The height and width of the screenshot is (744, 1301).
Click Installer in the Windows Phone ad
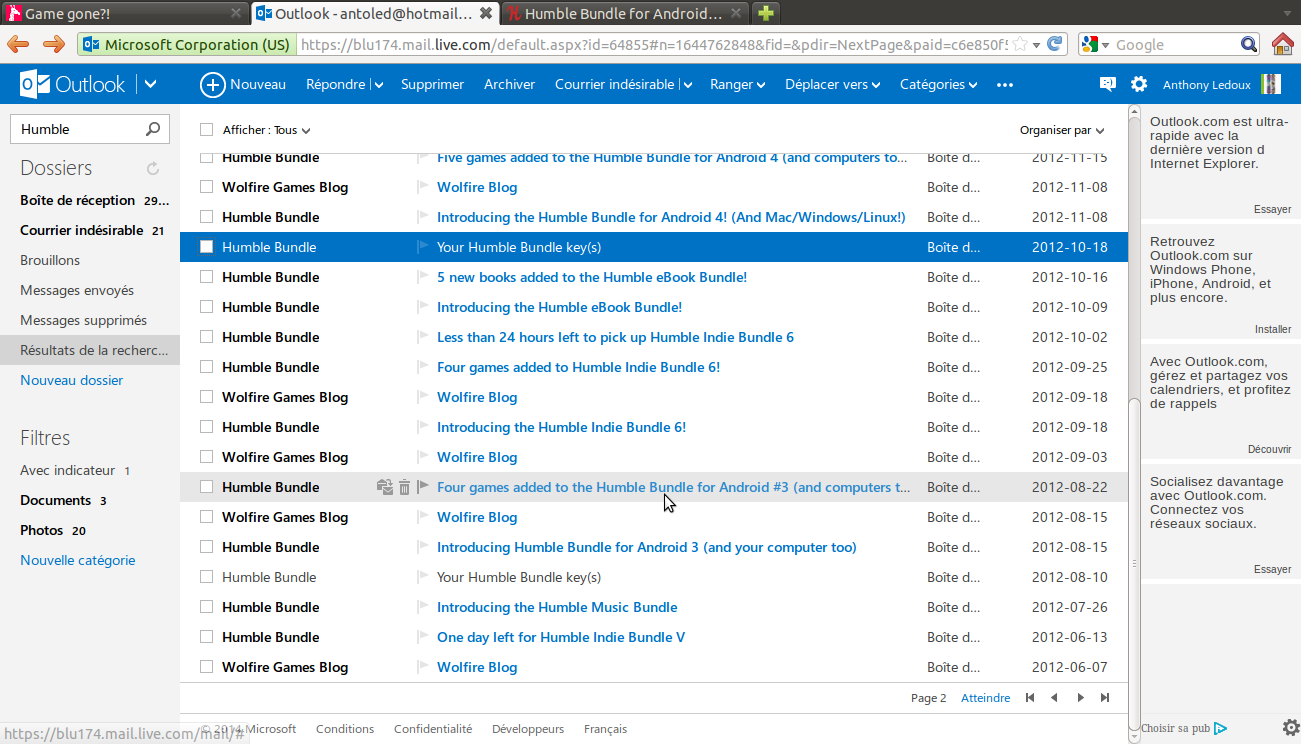[1273, 329]
